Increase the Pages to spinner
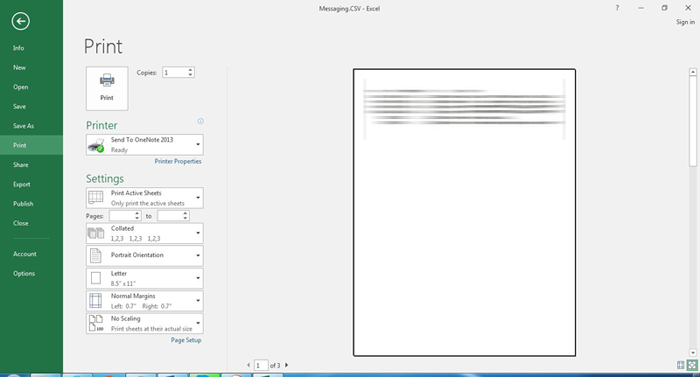This screenshot has width=700, height=377. click(x=185, y=214)
